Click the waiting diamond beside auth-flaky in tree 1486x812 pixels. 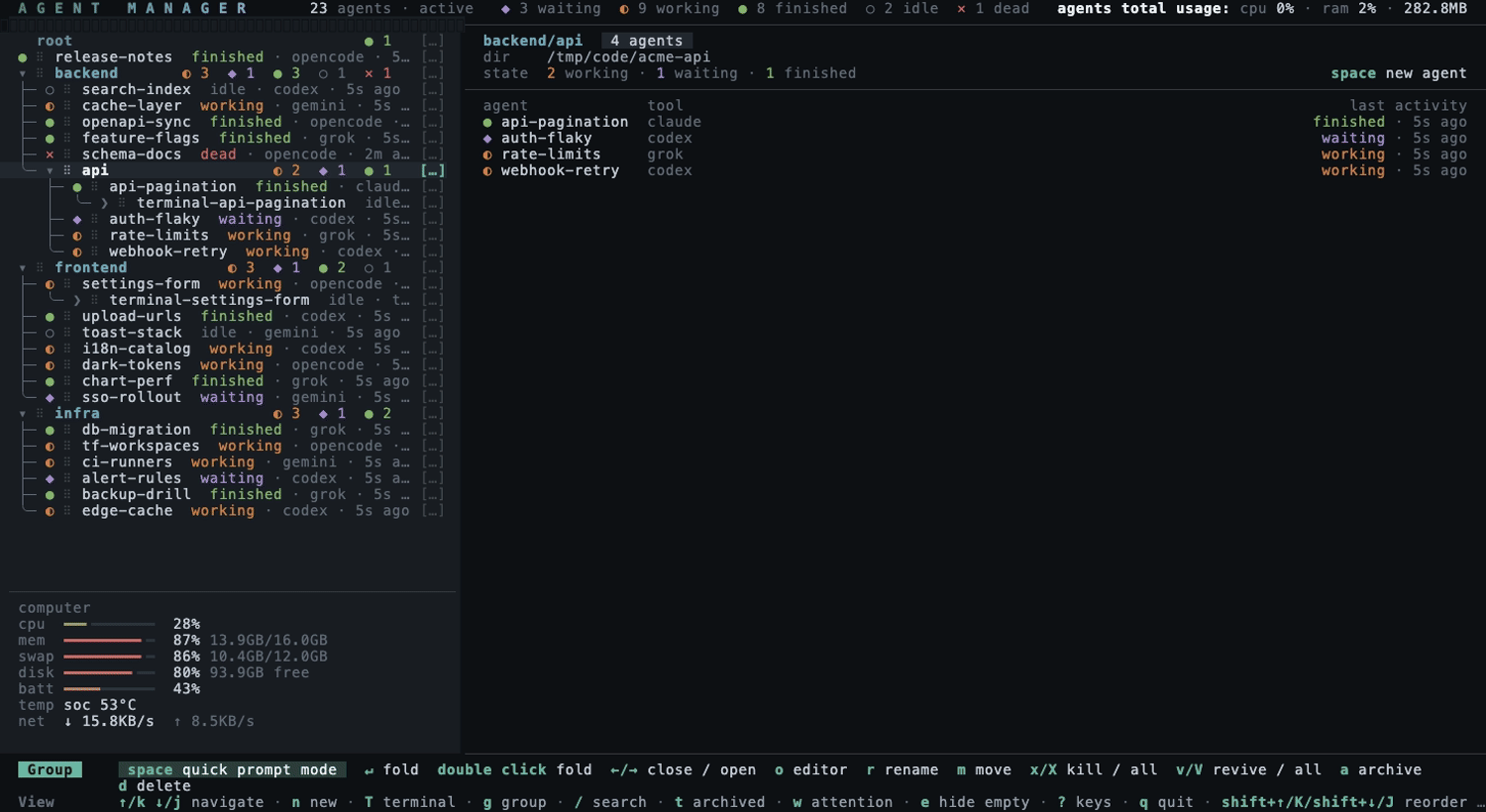77,219
